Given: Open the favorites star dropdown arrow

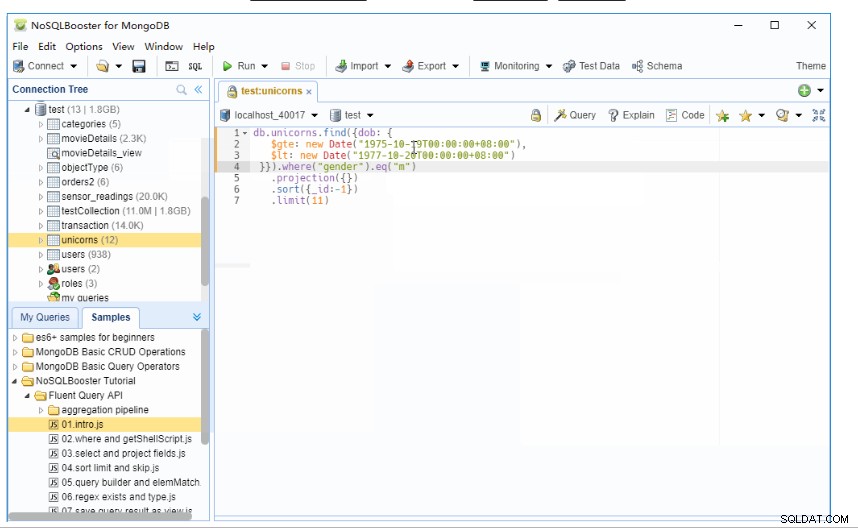Looking at the screenshot, I should 761,115.
